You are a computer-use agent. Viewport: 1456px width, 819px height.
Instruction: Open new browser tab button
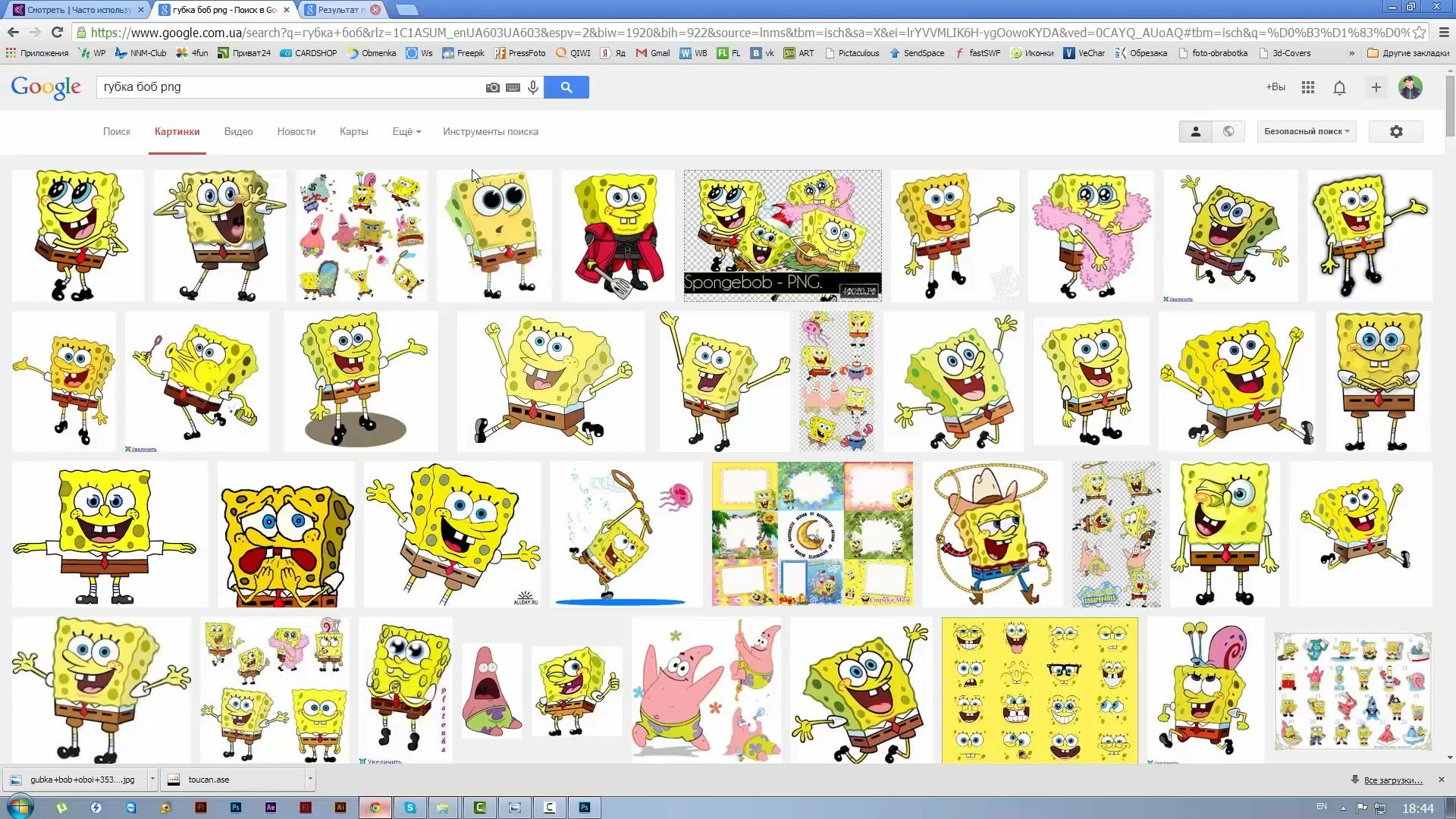click(407, 10)
